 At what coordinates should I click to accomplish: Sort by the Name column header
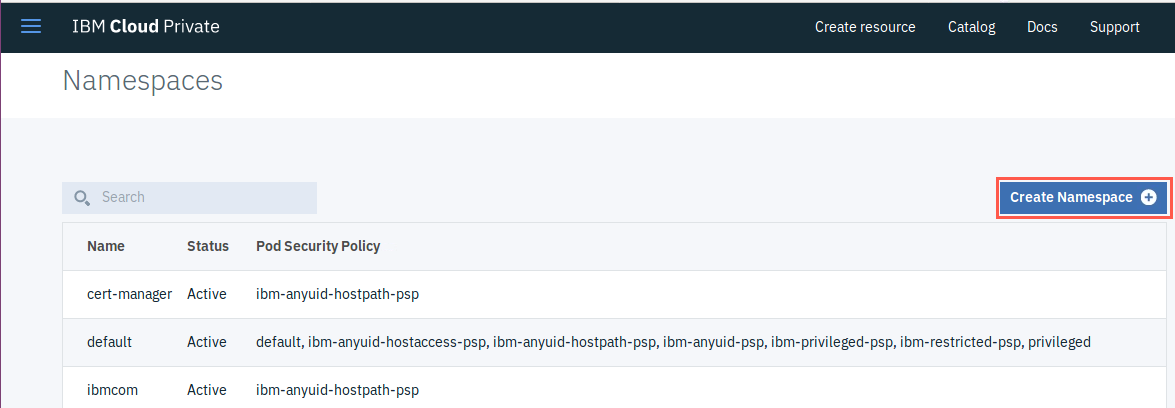106,246
